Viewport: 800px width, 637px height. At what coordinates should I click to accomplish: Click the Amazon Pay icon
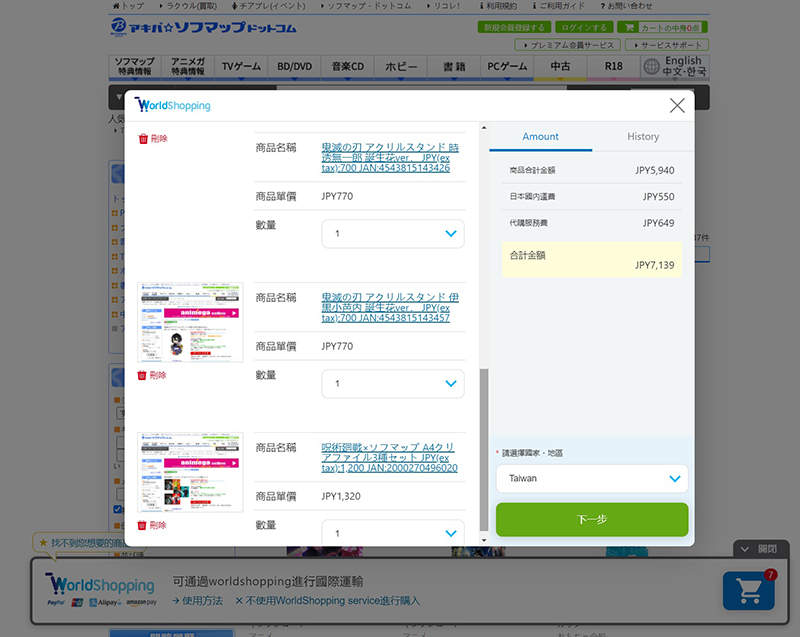point(141,602)
